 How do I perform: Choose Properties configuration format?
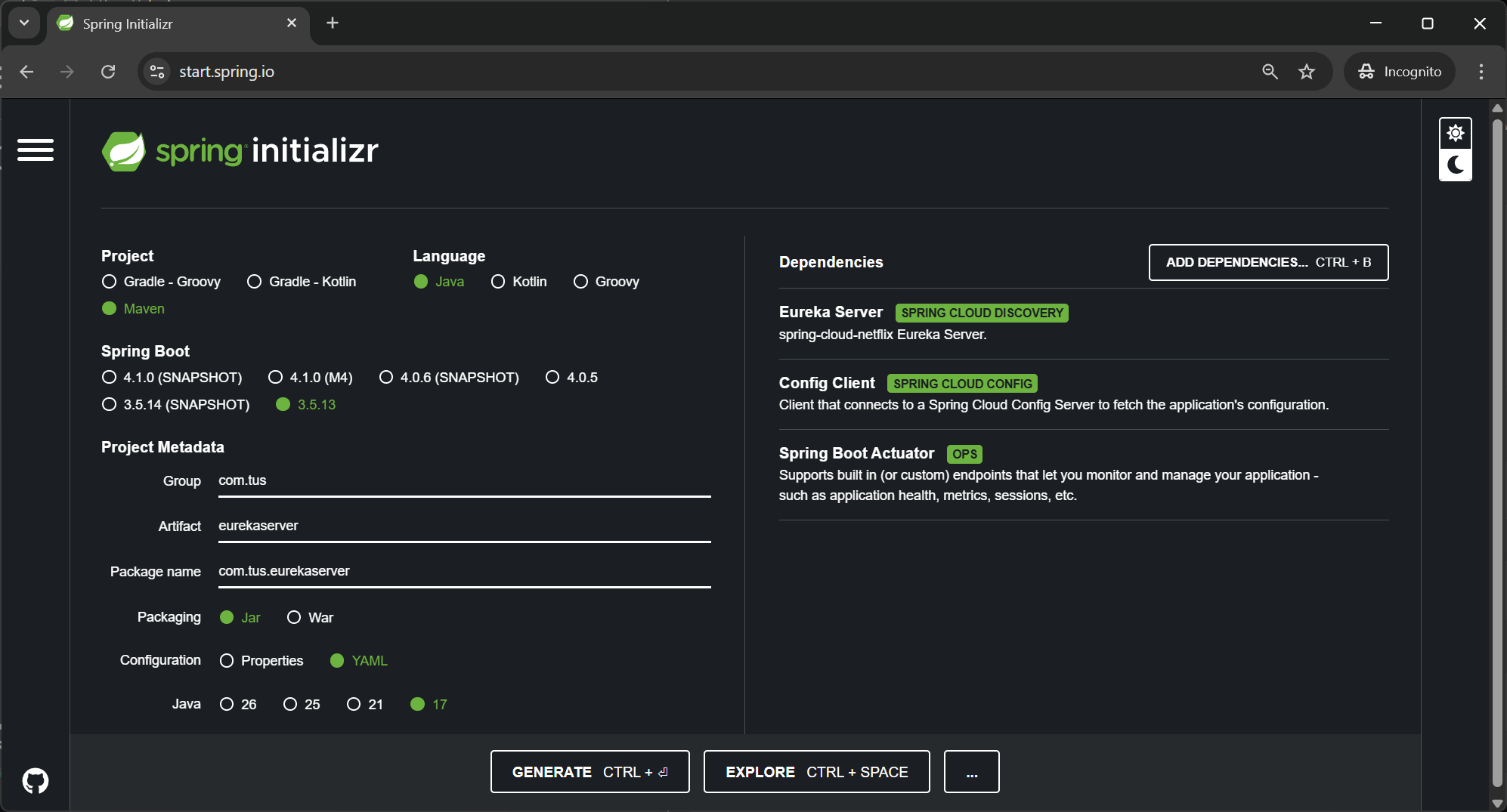pos(261,661)
